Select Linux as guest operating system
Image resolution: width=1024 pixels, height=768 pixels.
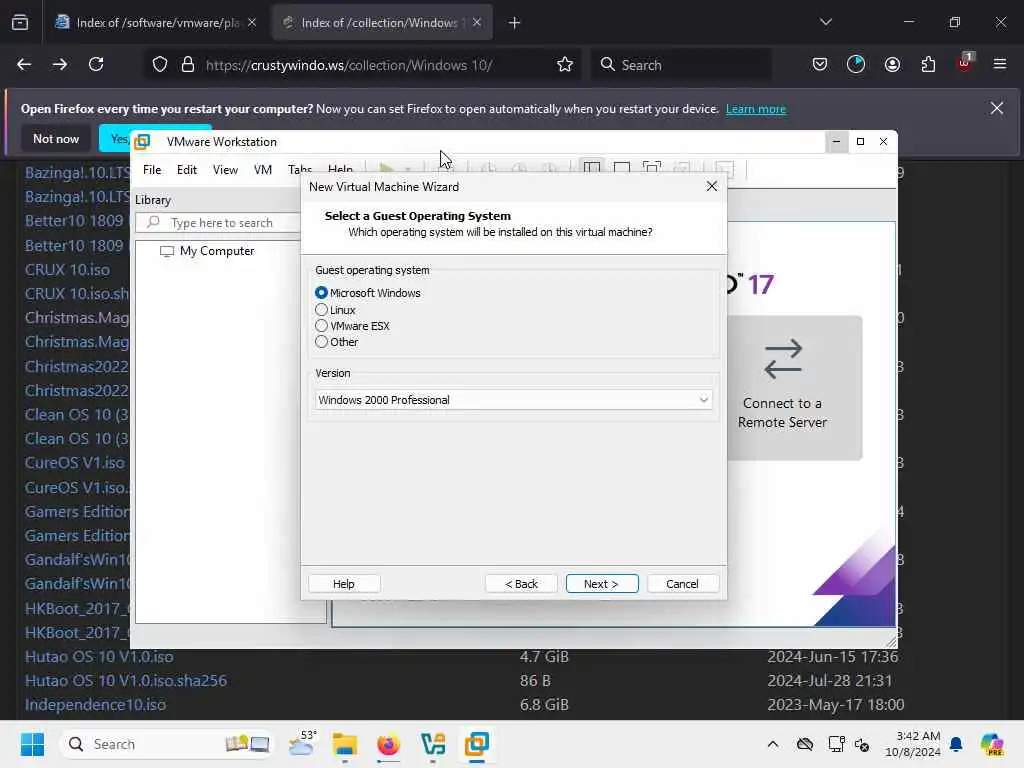pyautogui.click(x=321, y=310)
